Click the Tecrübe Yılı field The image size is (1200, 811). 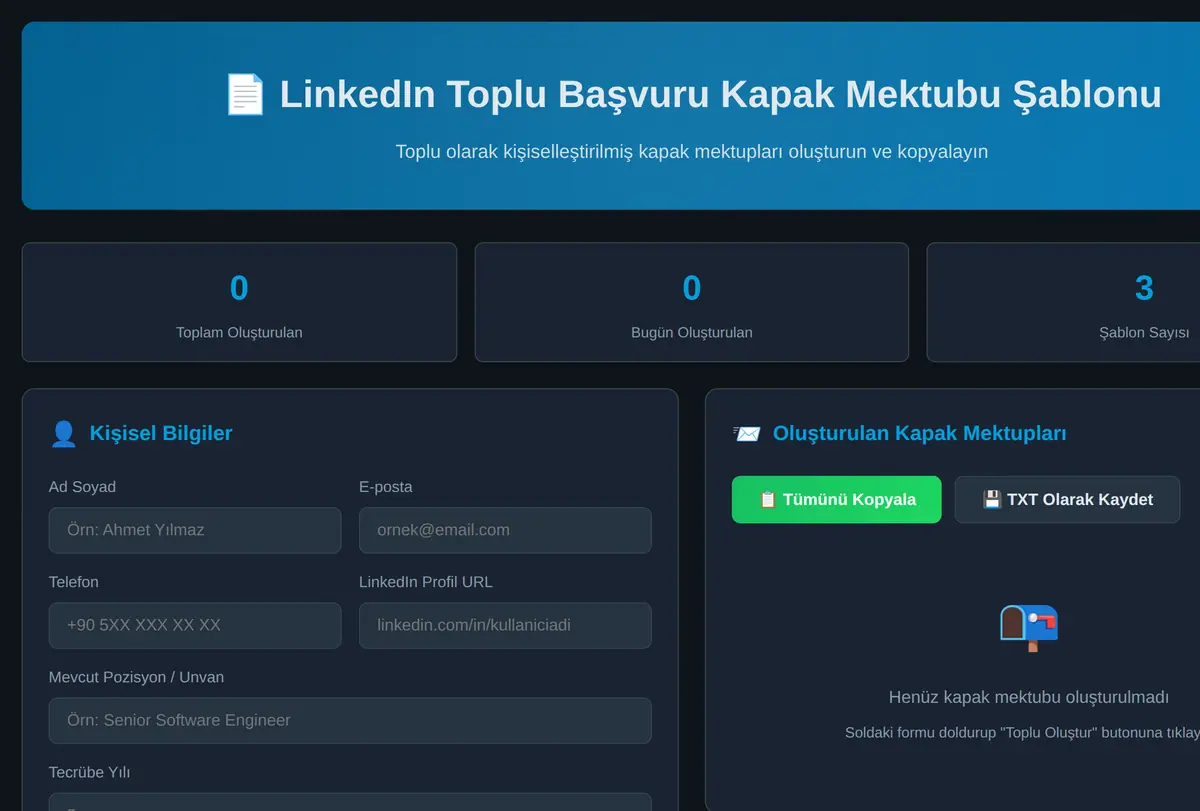tap(350, 802)
